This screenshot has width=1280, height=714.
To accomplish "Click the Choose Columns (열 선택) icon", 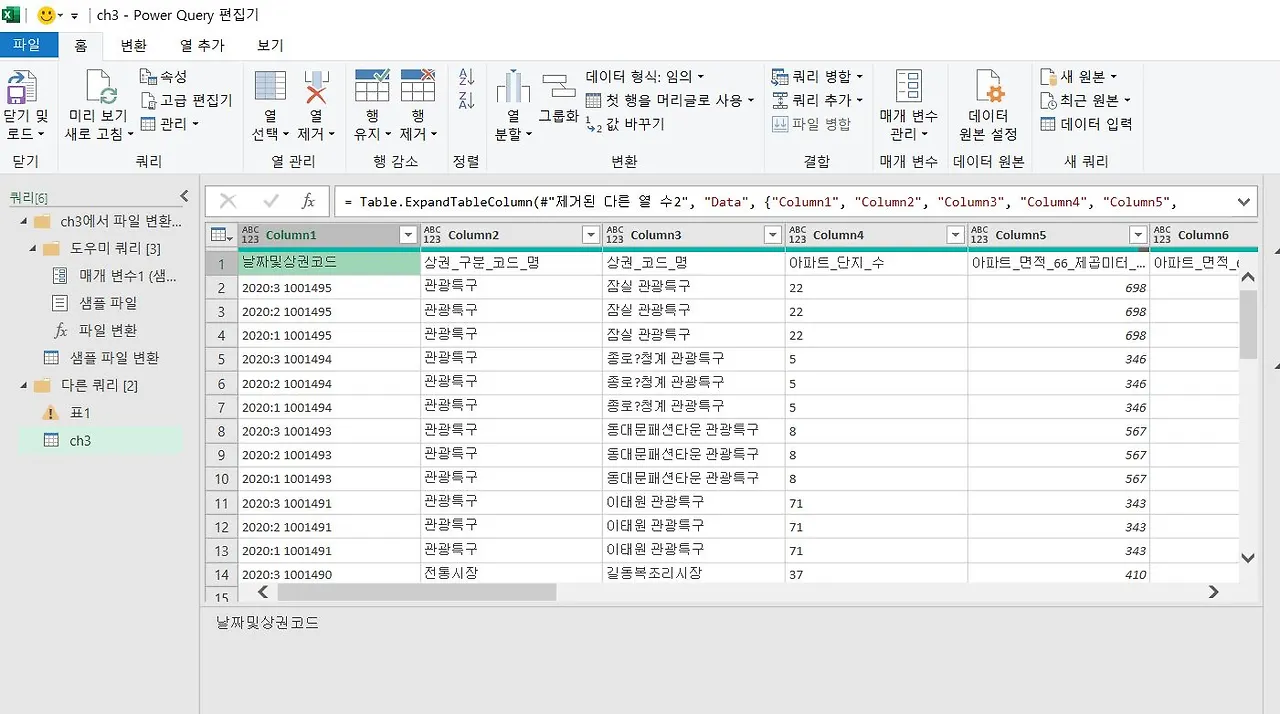I will (x=270, y=87).
